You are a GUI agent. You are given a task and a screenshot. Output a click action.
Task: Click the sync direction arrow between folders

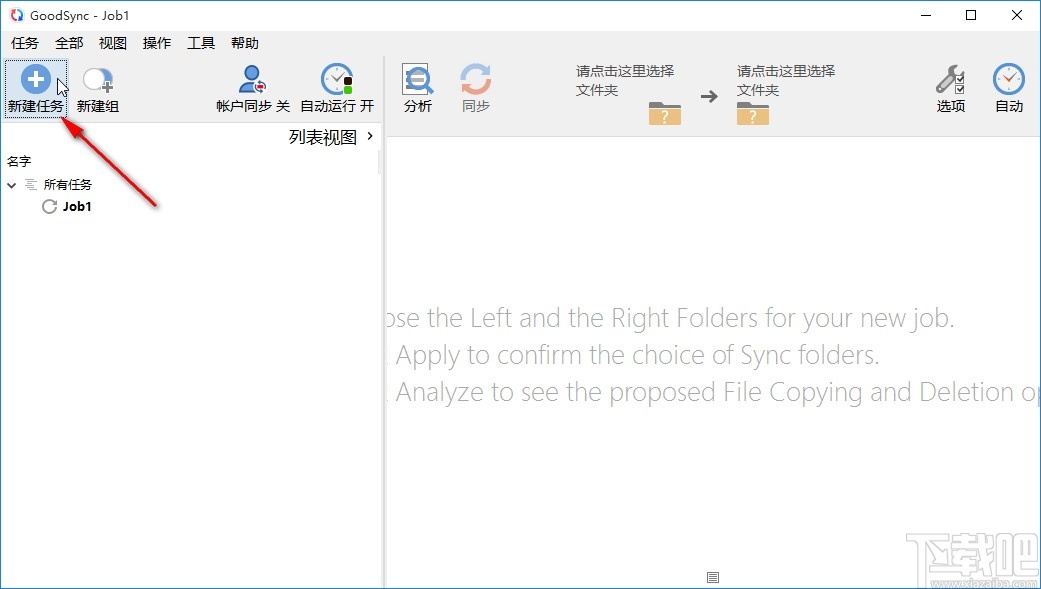(709, 96)
